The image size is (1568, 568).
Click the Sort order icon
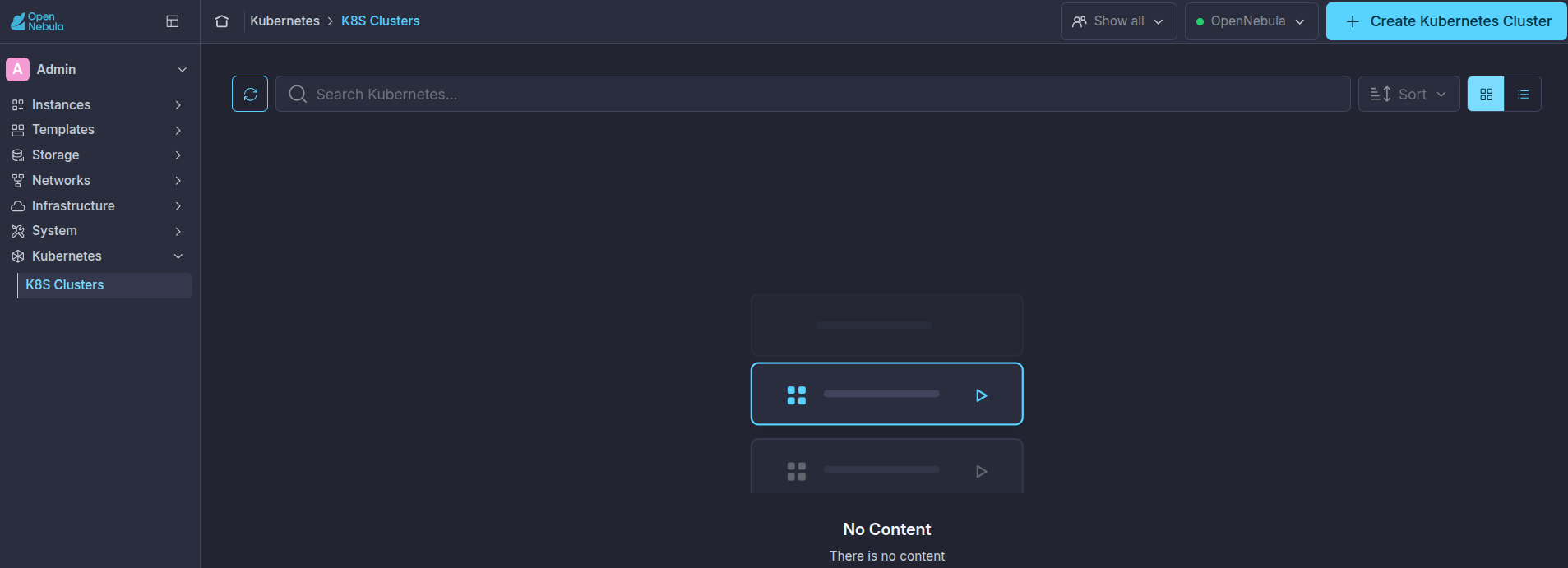(1381, 95)
